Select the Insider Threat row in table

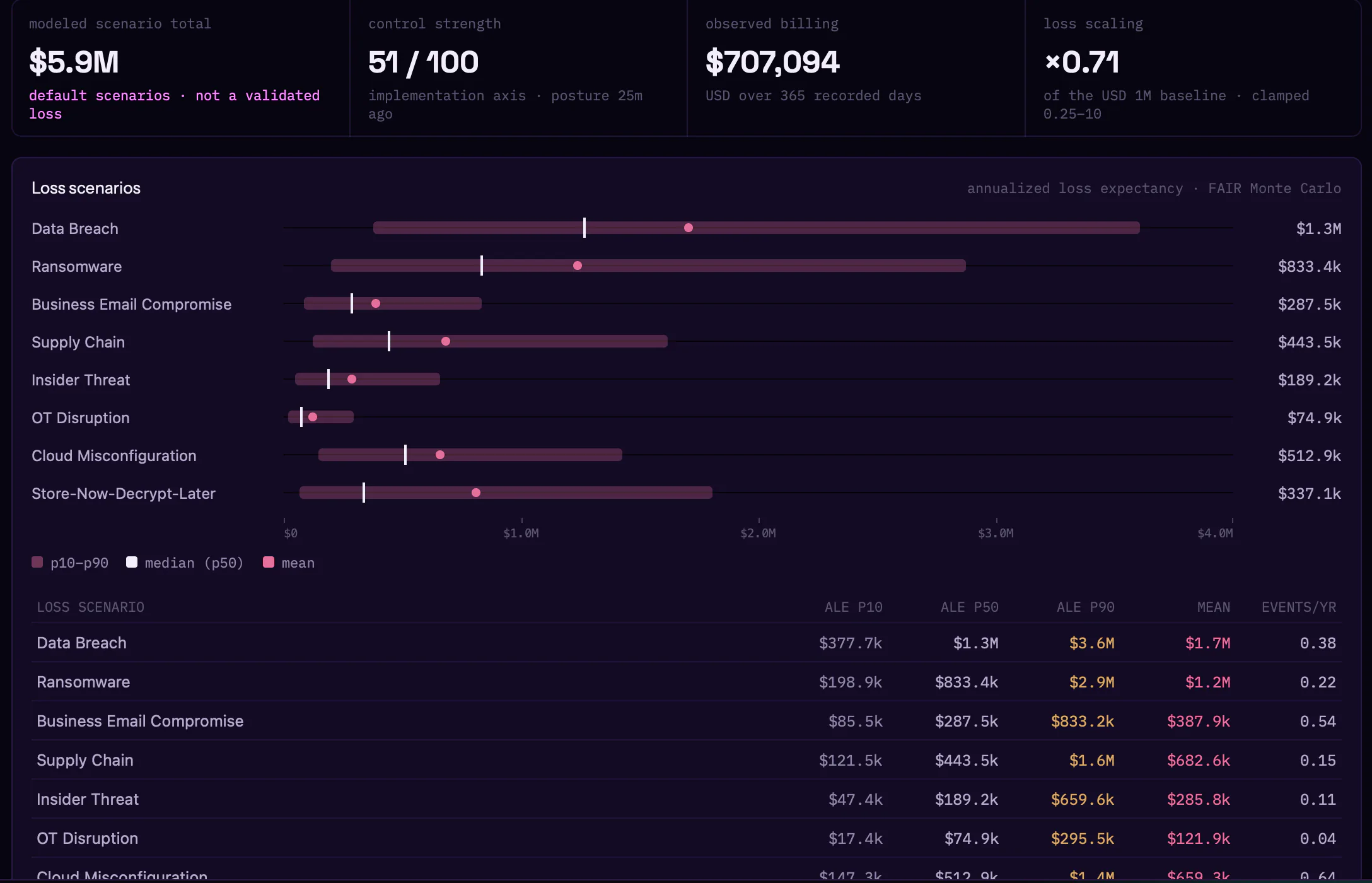(686, 799)
